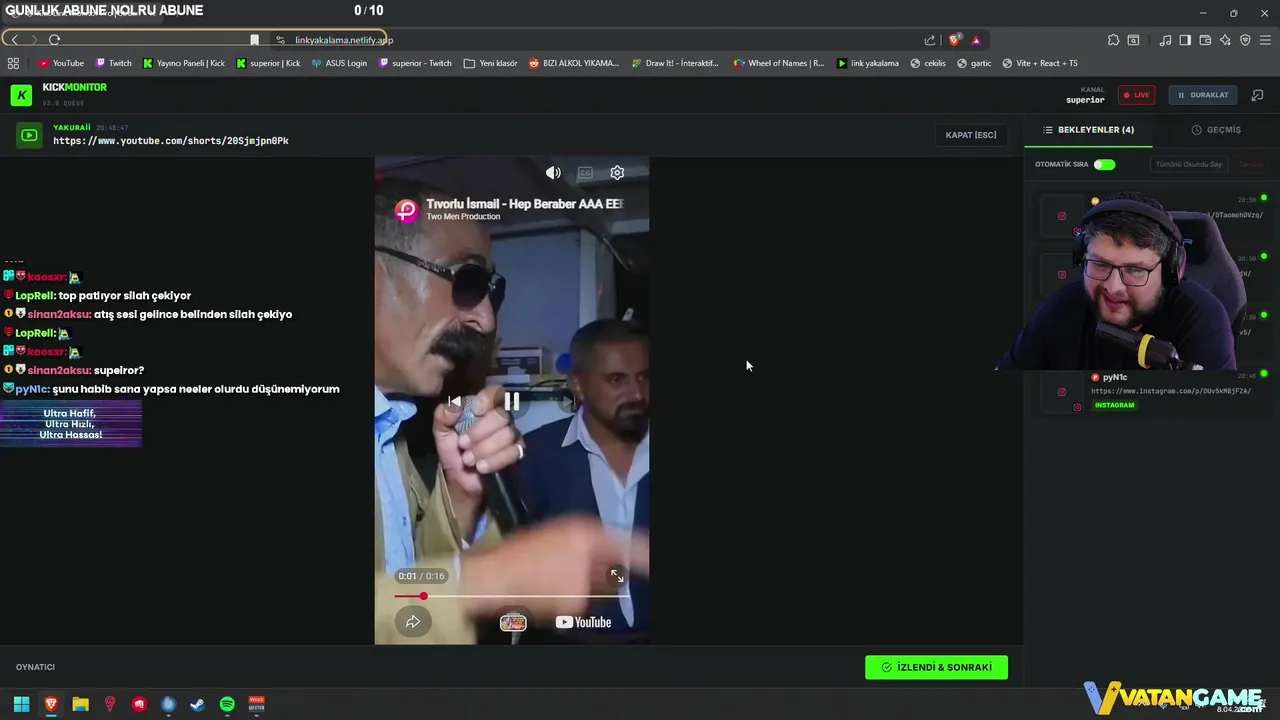The image size is (1280, 720).
Task: Open the Brave VPN shield icon
Action: [x=1245, y=40]
